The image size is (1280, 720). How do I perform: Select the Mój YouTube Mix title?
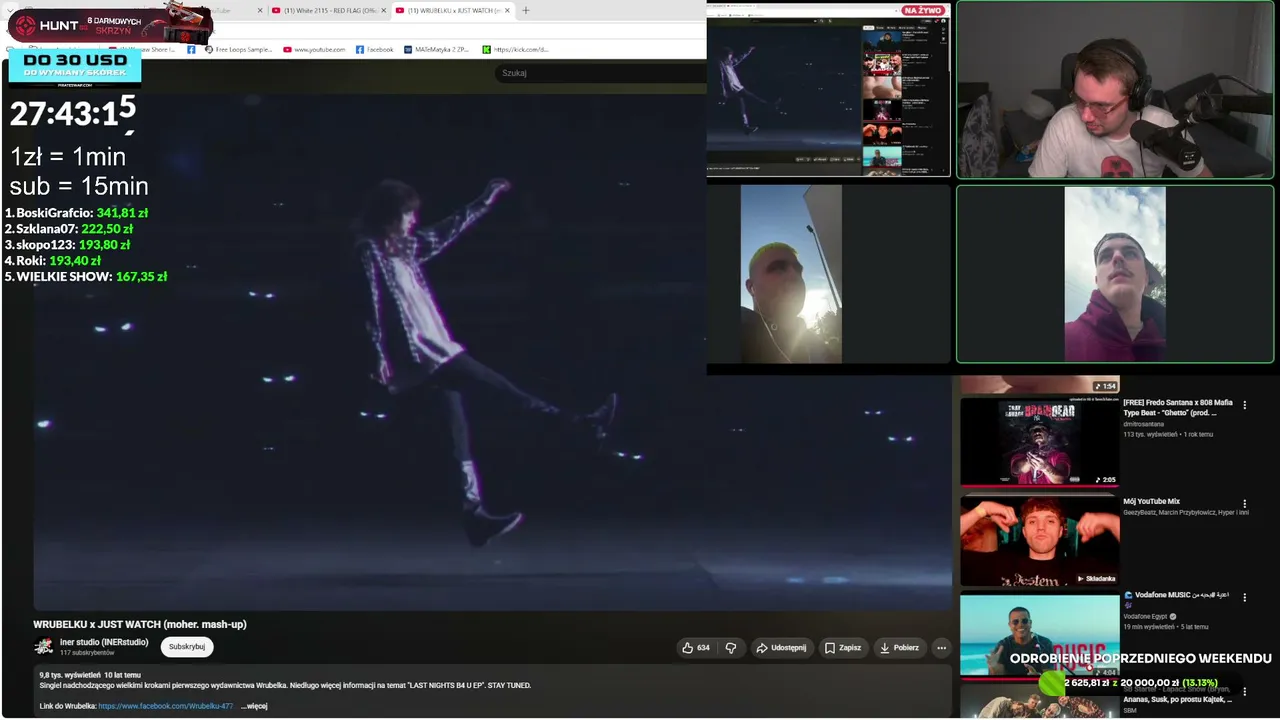(1151, 501)
